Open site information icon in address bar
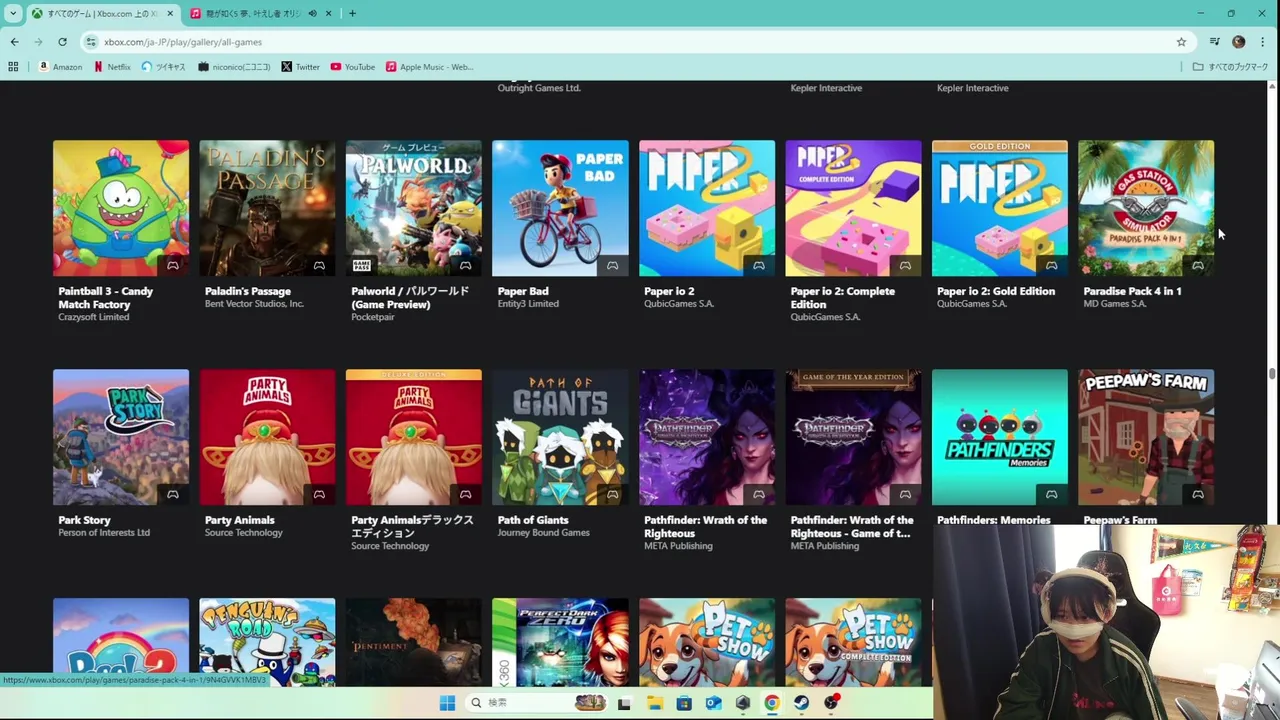Screen dimensions: 1280x720 (91, 42)
